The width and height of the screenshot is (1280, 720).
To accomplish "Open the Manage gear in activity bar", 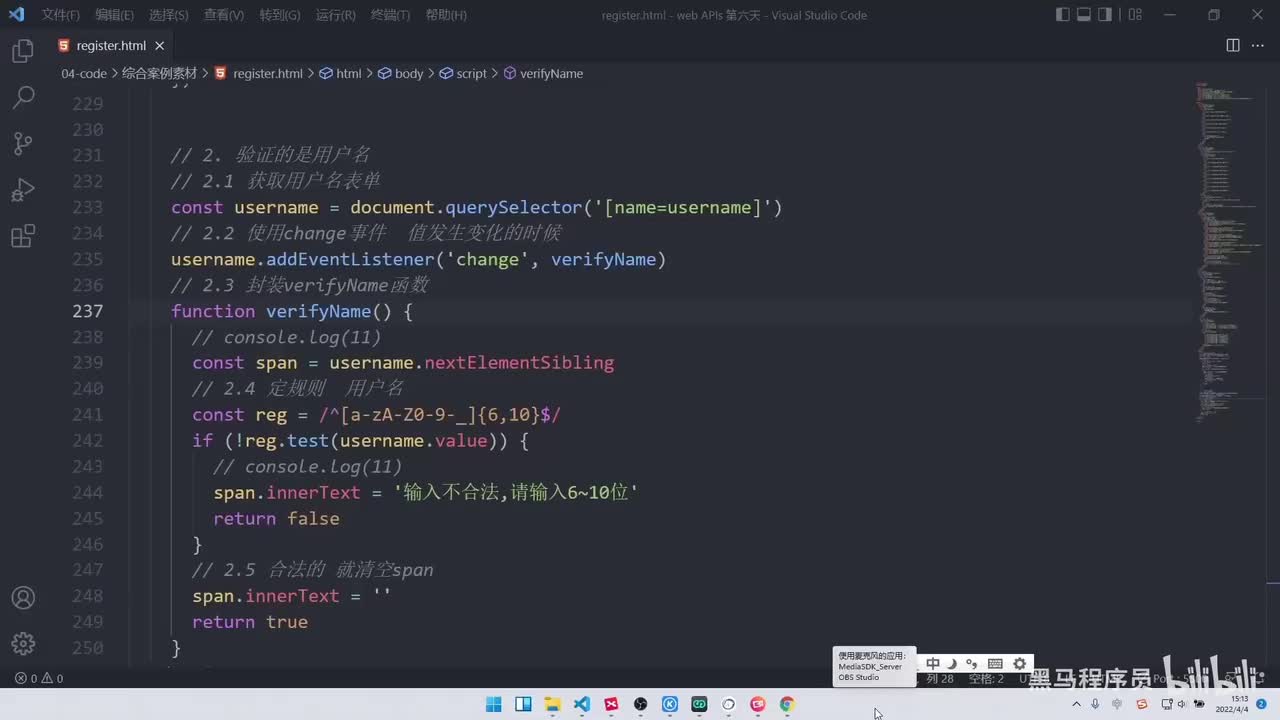I will pyautogui.click(x=23, y=644).
